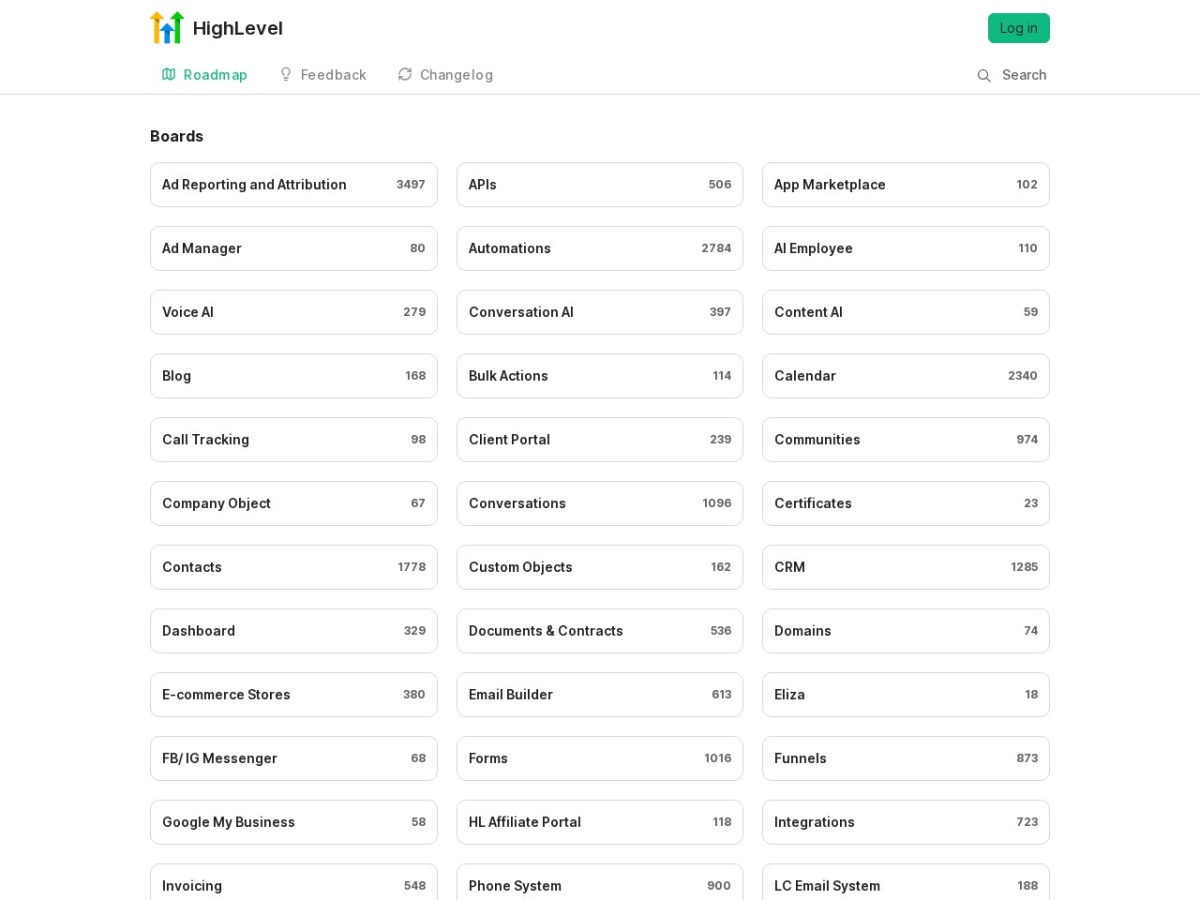Select the Call Tracking board
1200x900 pixels.
pos(294,440)
